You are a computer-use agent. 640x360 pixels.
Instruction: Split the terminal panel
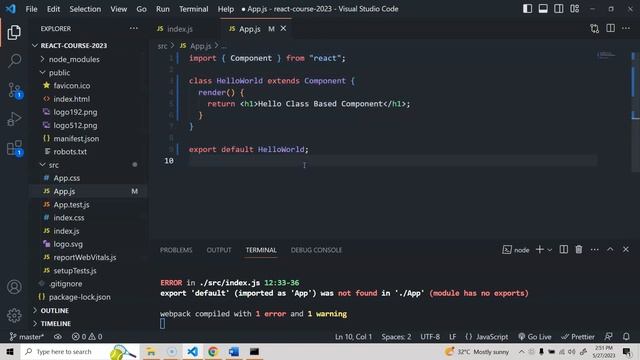tap(563, 249)
